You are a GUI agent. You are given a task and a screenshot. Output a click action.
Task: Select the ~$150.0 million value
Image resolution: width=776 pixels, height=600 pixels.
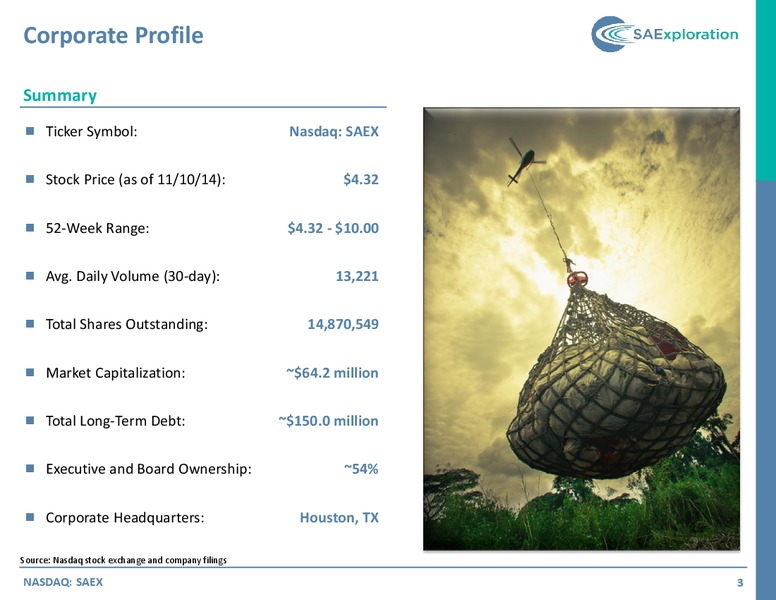328,421
